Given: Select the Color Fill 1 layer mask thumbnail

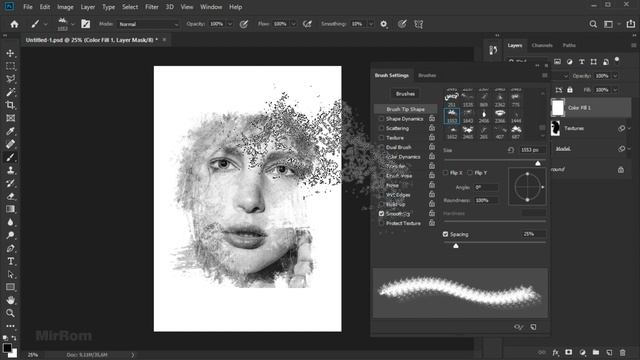Looking at the screenshot, I should pos(558,108).
